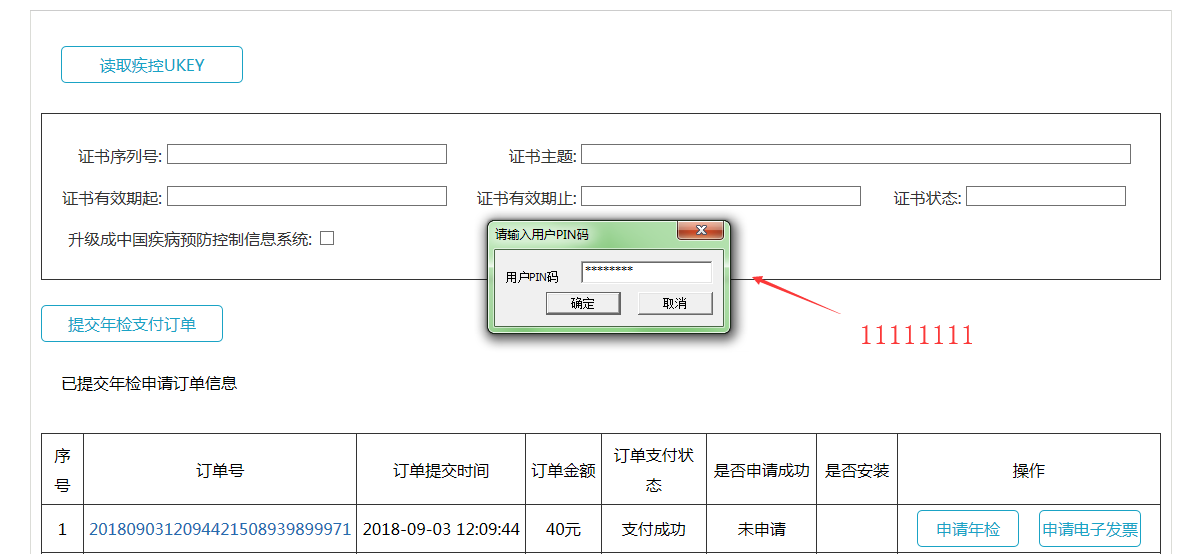Screen dimensions: 1195x554
Task: Select the 支付成功 status cell
Action: click(x=653, y=529)
